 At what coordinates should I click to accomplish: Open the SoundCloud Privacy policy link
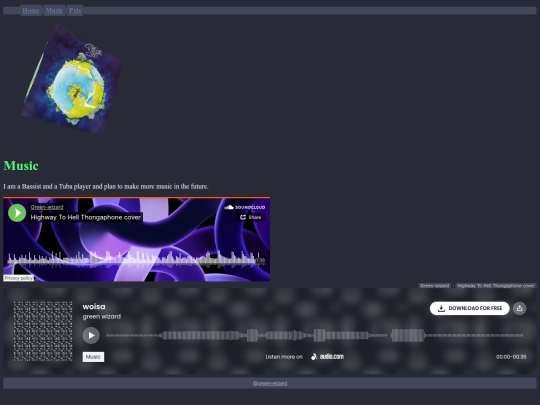(19, 278)
